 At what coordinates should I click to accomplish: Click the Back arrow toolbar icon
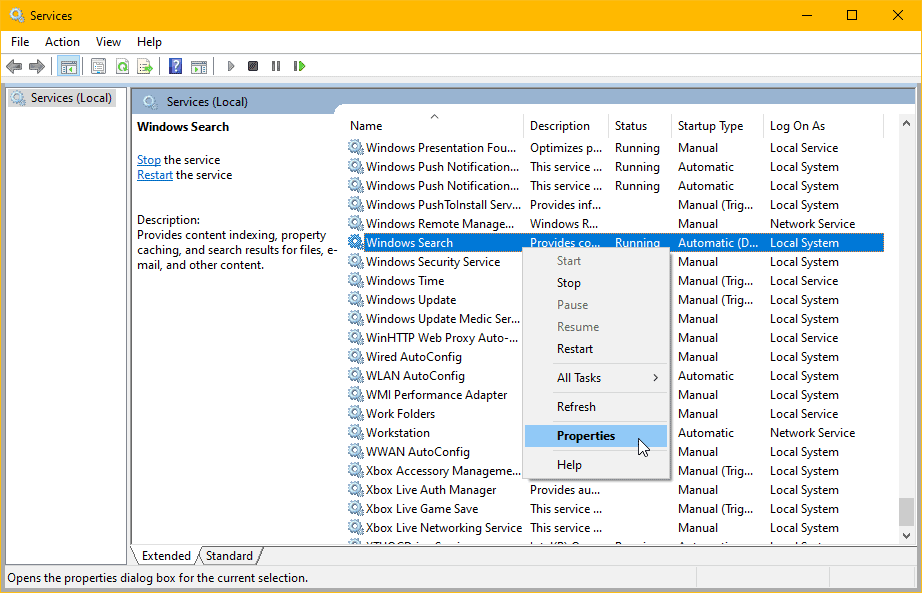click(14, 66)
